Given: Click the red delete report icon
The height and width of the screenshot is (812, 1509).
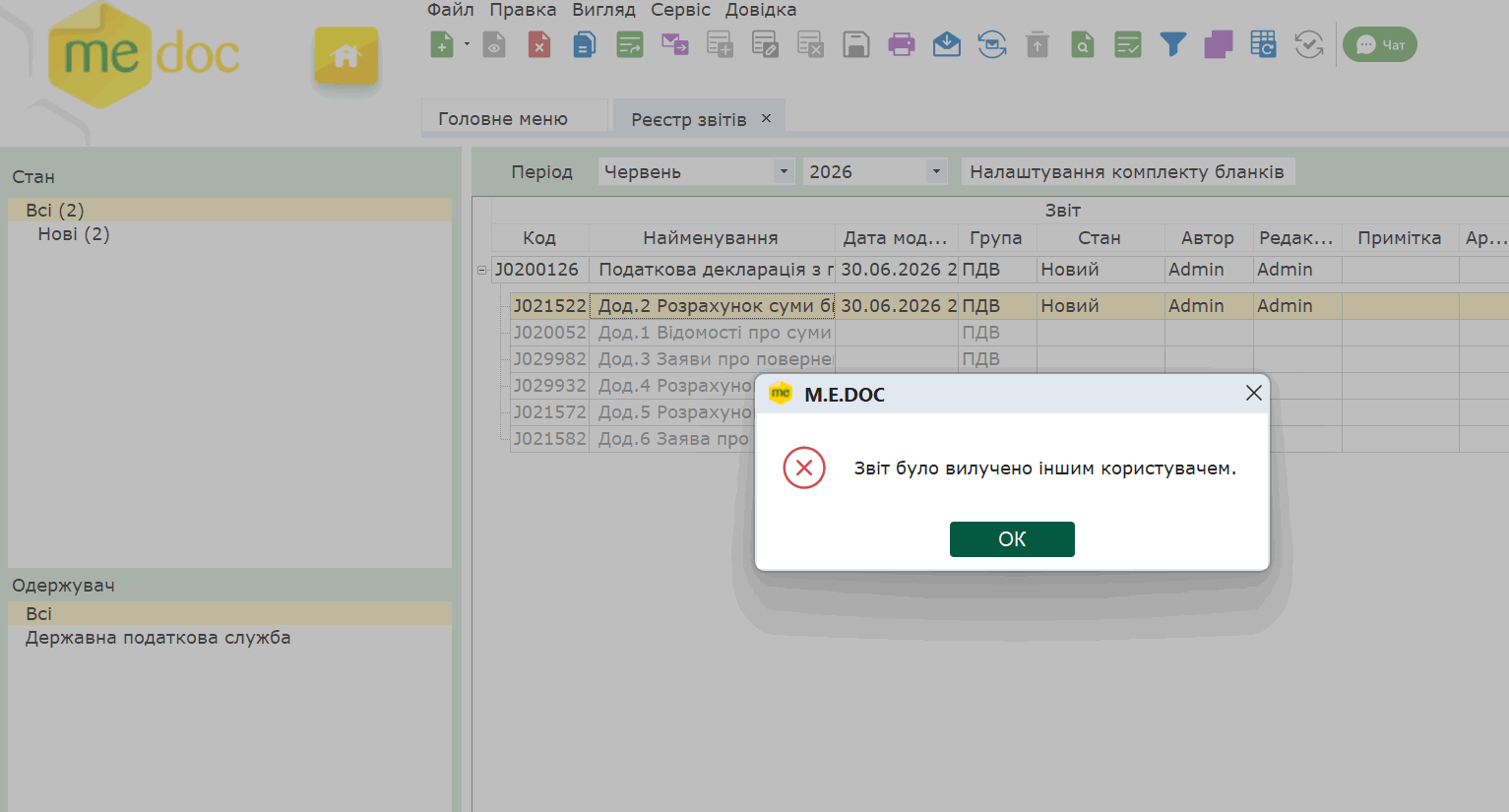Looking at the screenshot, I should point(539,44).
